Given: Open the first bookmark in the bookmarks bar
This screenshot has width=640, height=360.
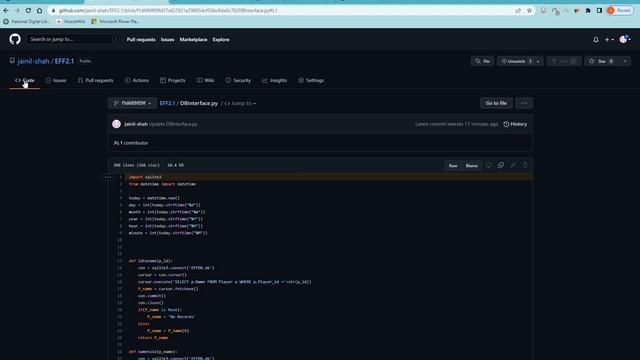Looking at the screenshot, I should click(26, 21).
